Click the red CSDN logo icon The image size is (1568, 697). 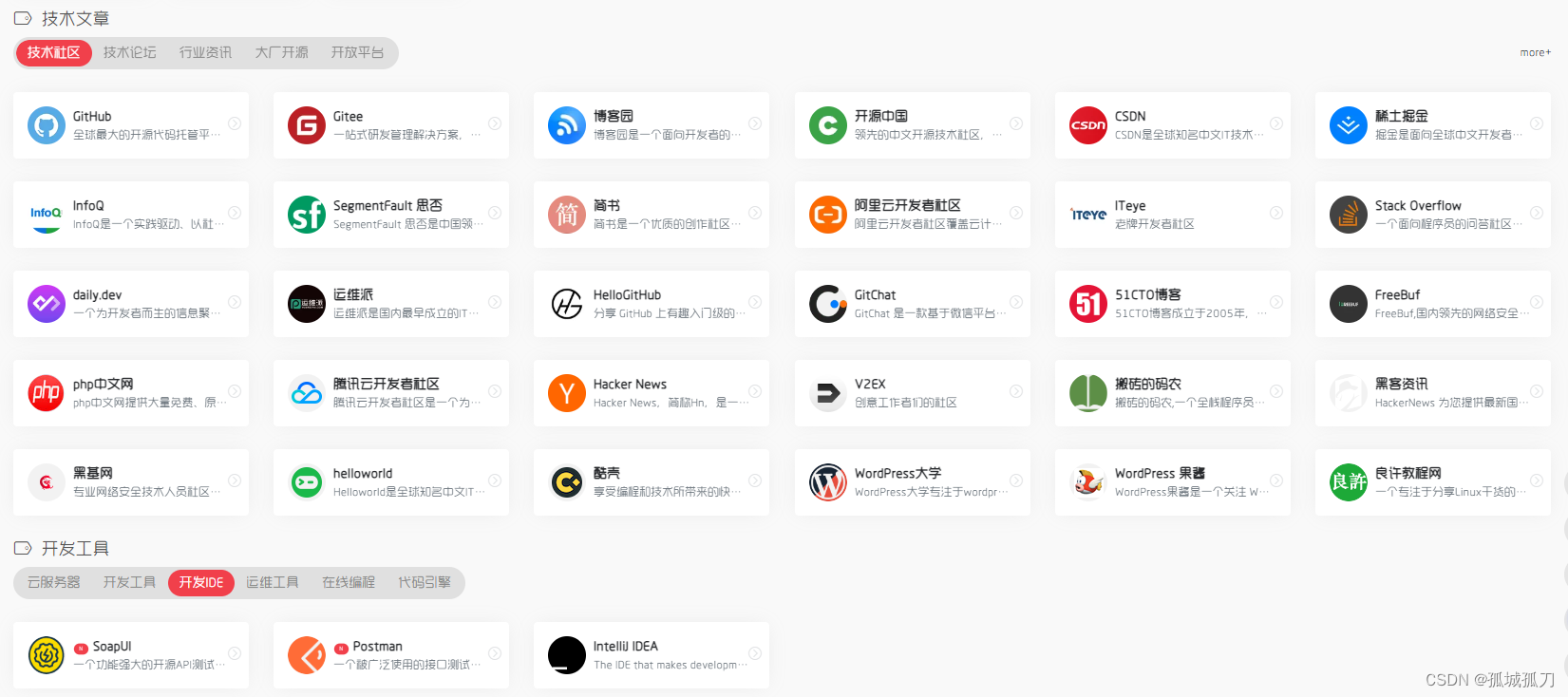click(x=1087, y=125)
